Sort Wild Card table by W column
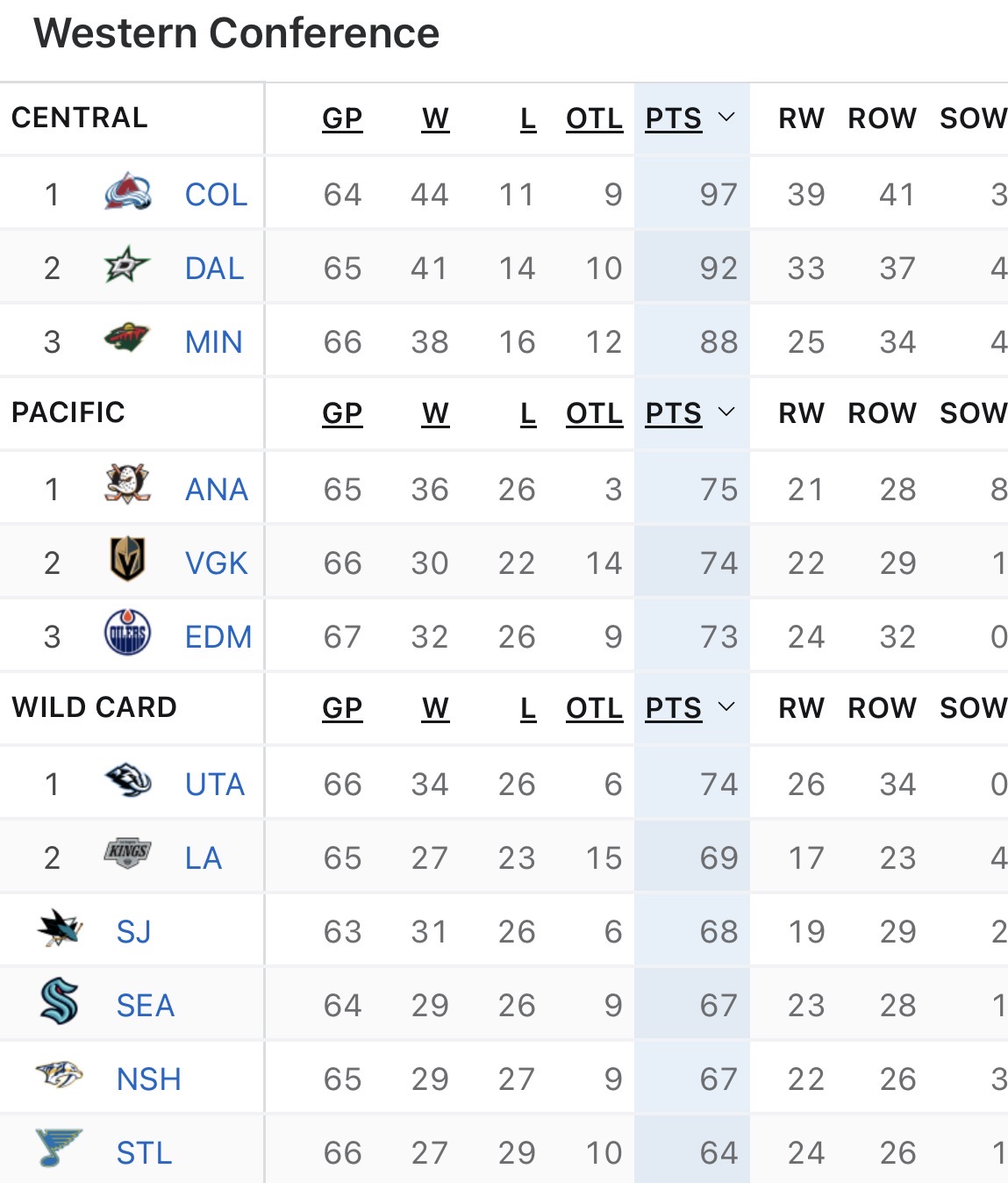The image size is (1008, 1183). [435, 708]
